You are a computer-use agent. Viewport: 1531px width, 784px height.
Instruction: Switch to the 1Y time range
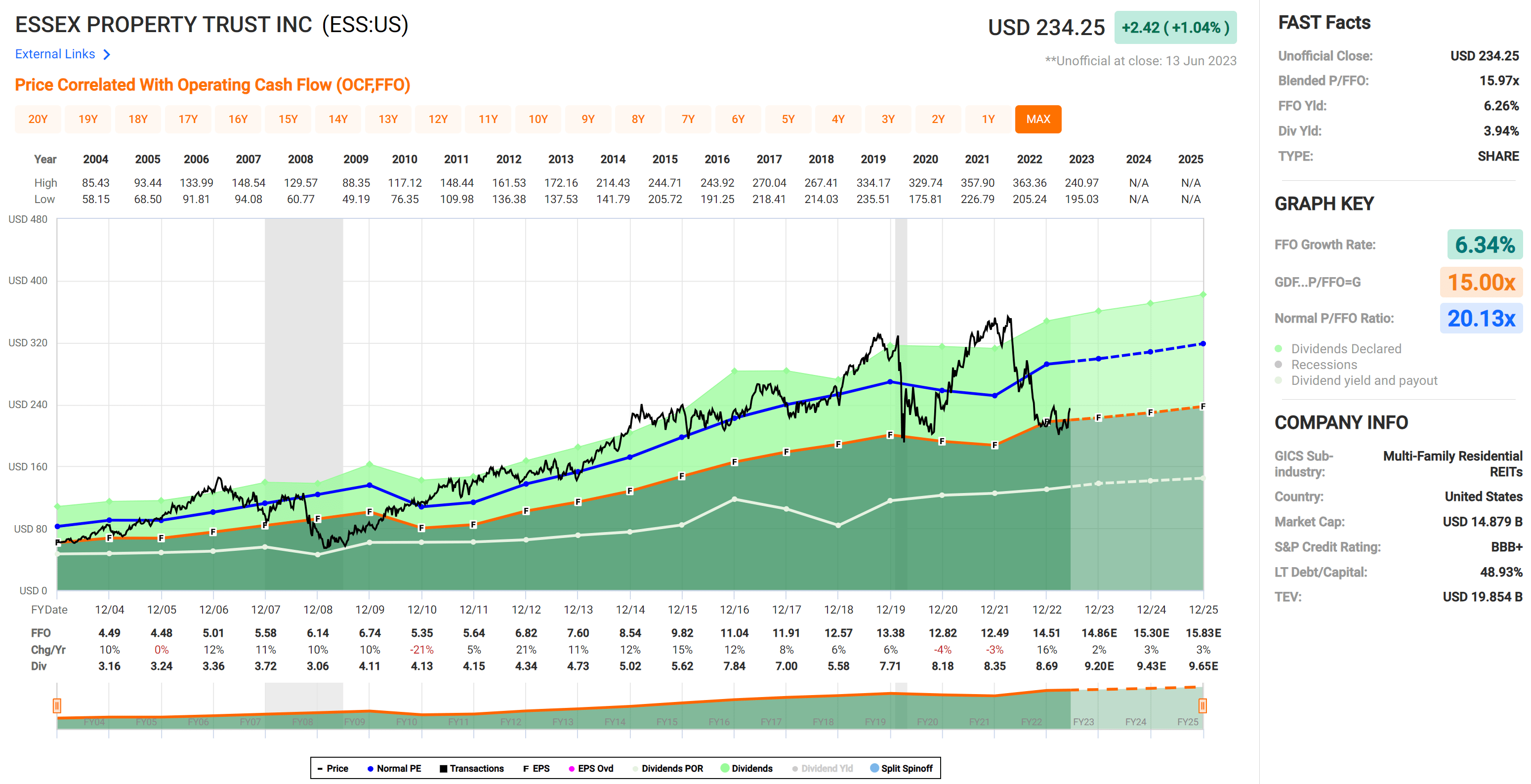[988, 119]
